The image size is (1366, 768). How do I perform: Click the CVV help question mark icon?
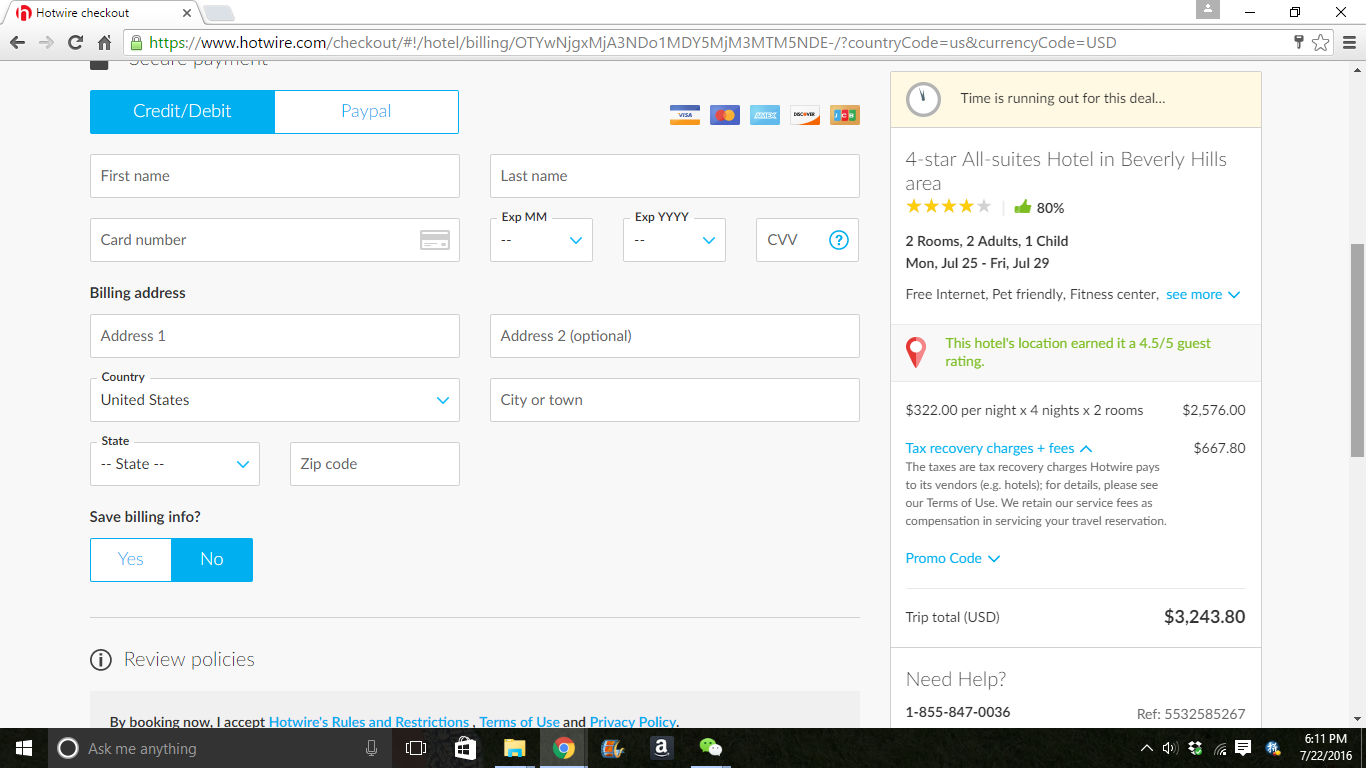click(838, 240)
